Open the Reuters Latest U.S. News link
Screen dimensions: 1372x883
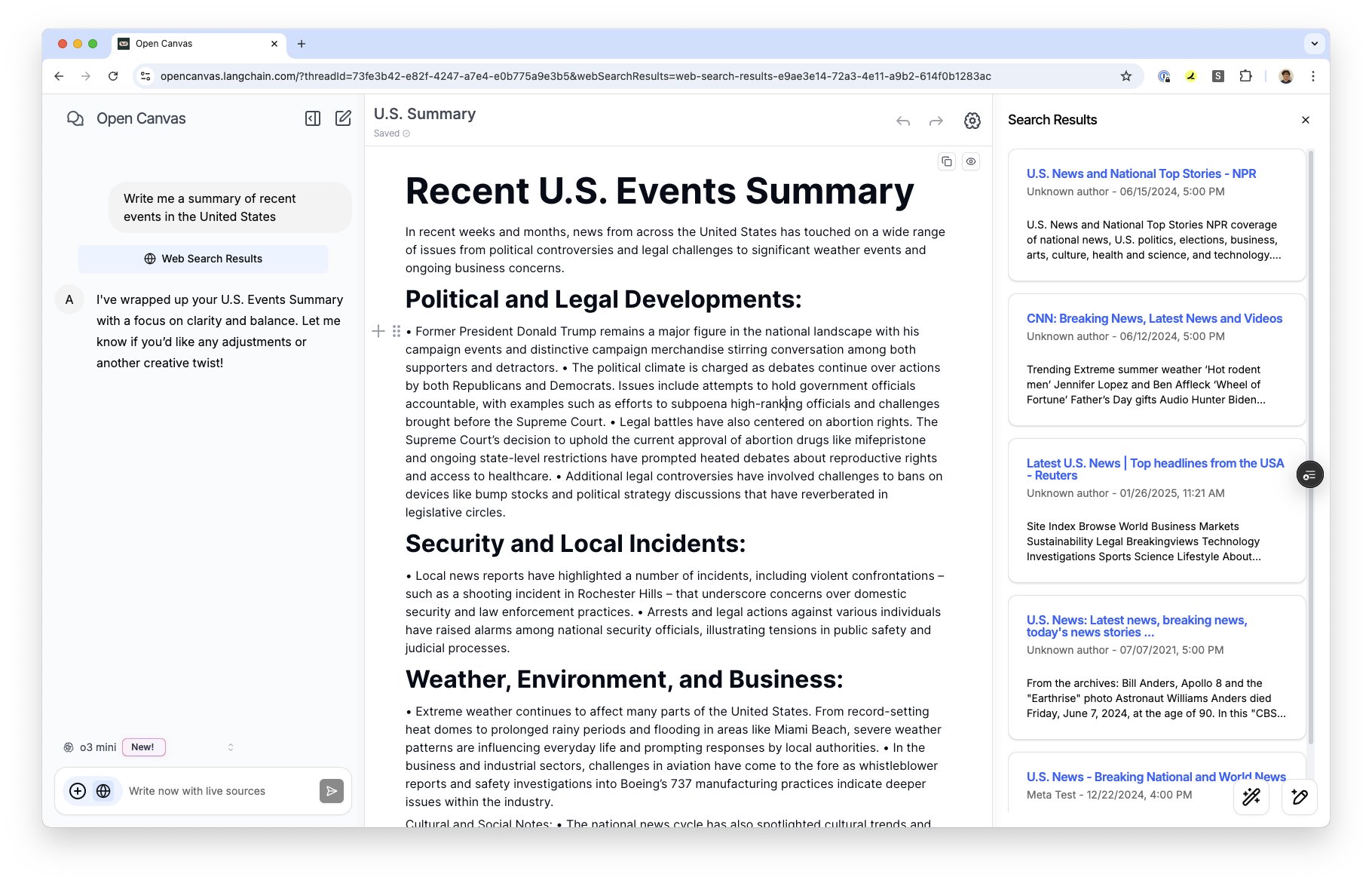click(1155, 469)
